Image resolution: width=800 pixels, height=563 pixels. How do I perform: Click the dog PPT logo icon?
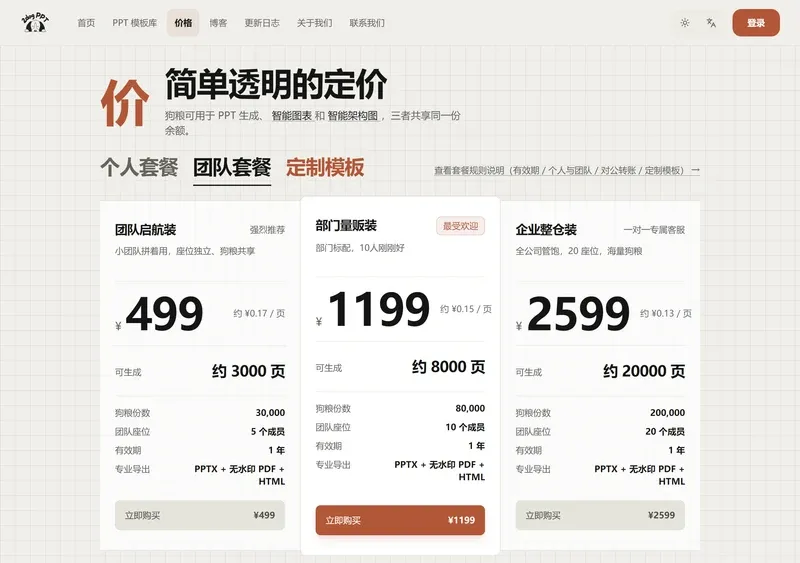35,22
